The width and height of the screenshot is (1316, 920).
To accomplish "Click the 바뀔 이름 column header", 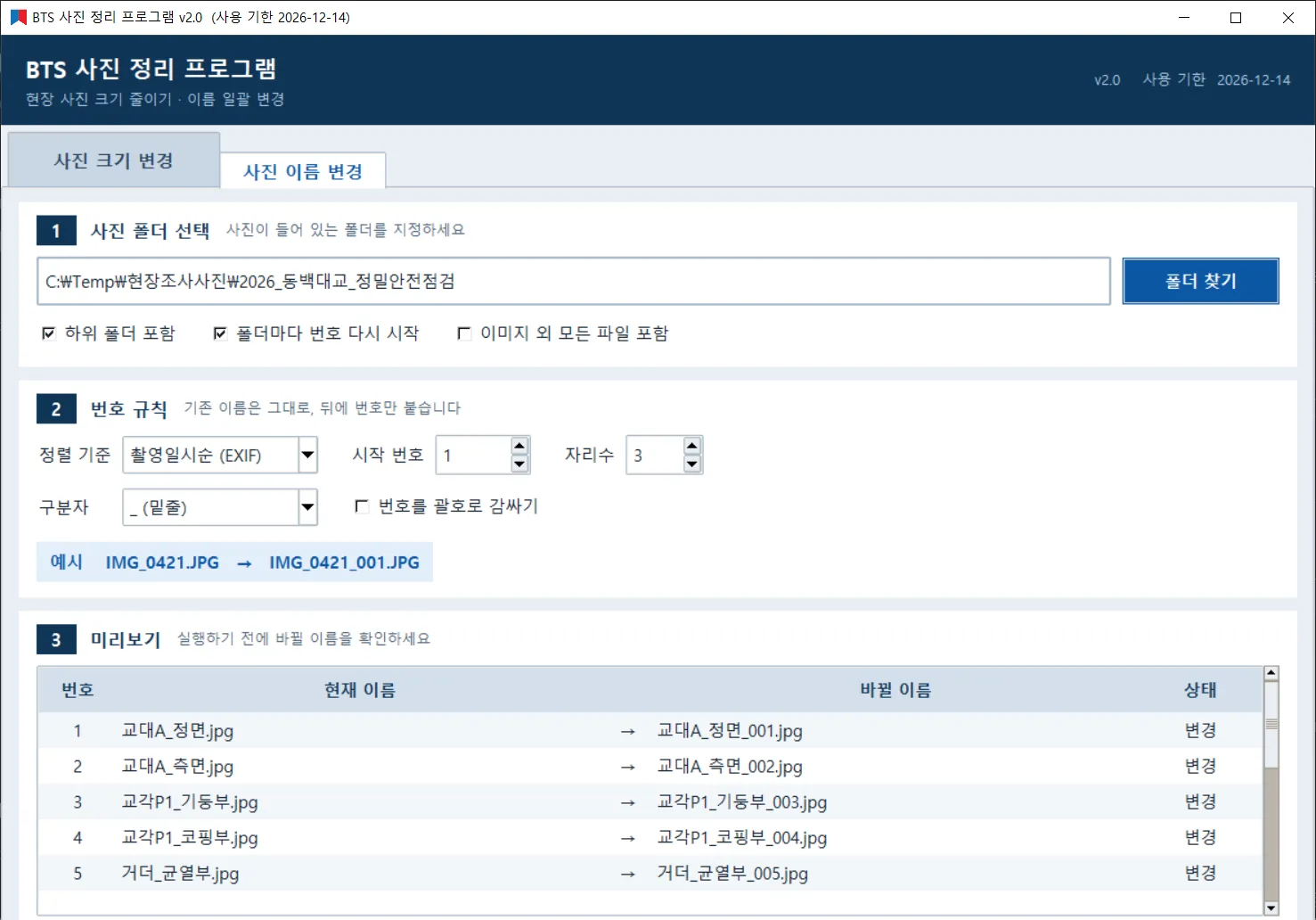I will tap(895, 690).
